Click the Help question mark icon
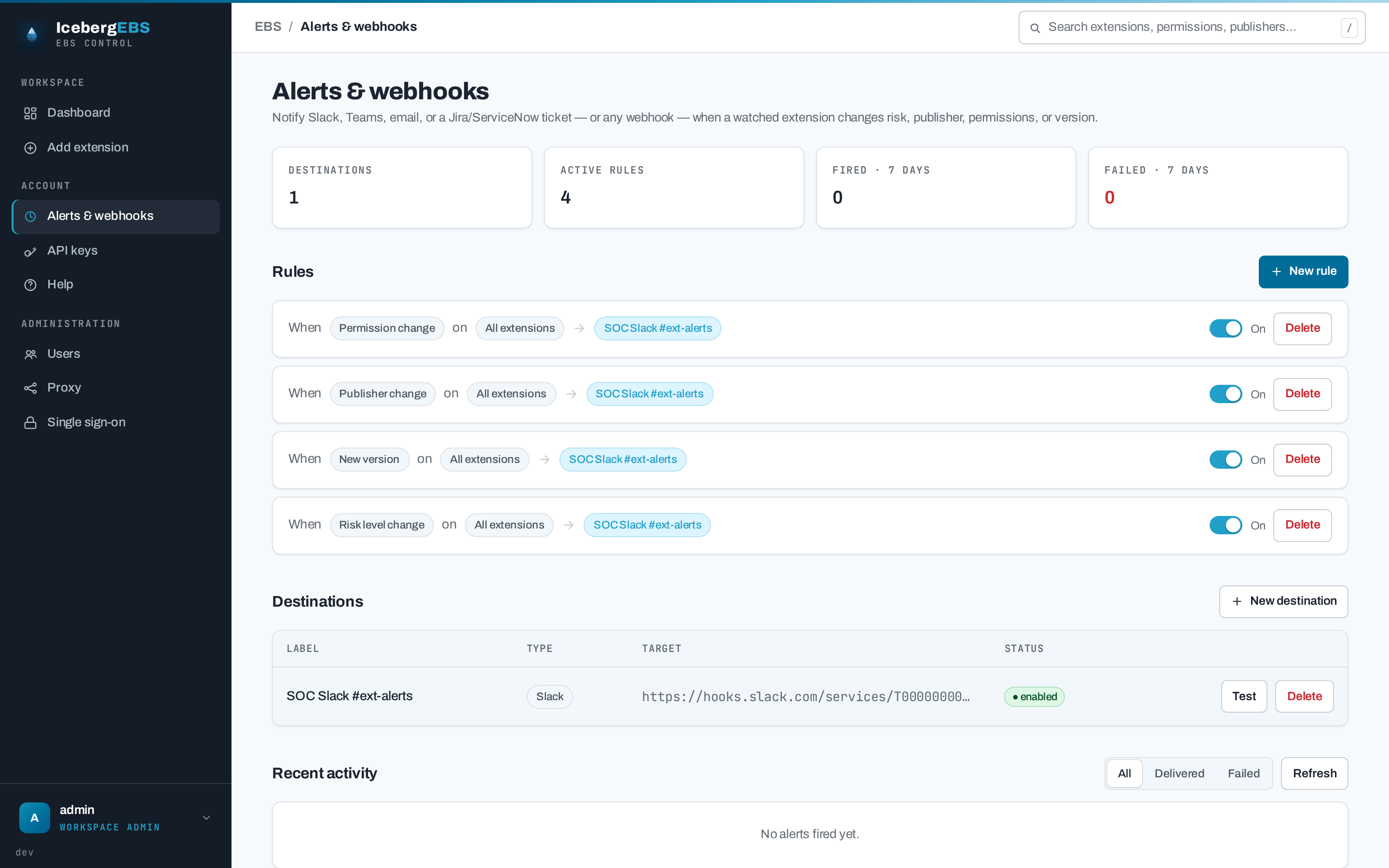The width and height of the screenshot is (1389, 868). 30,285
